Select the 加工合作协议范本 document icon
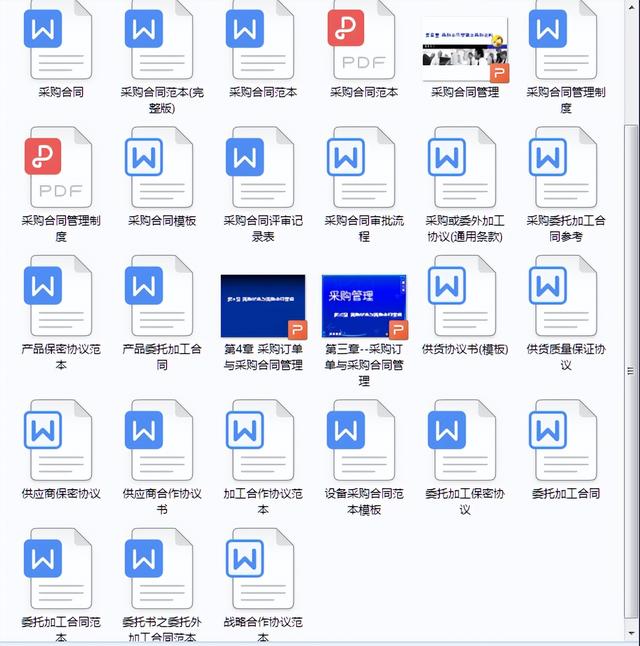The height and width of the screenshot is (646, 640). [260, 440]
